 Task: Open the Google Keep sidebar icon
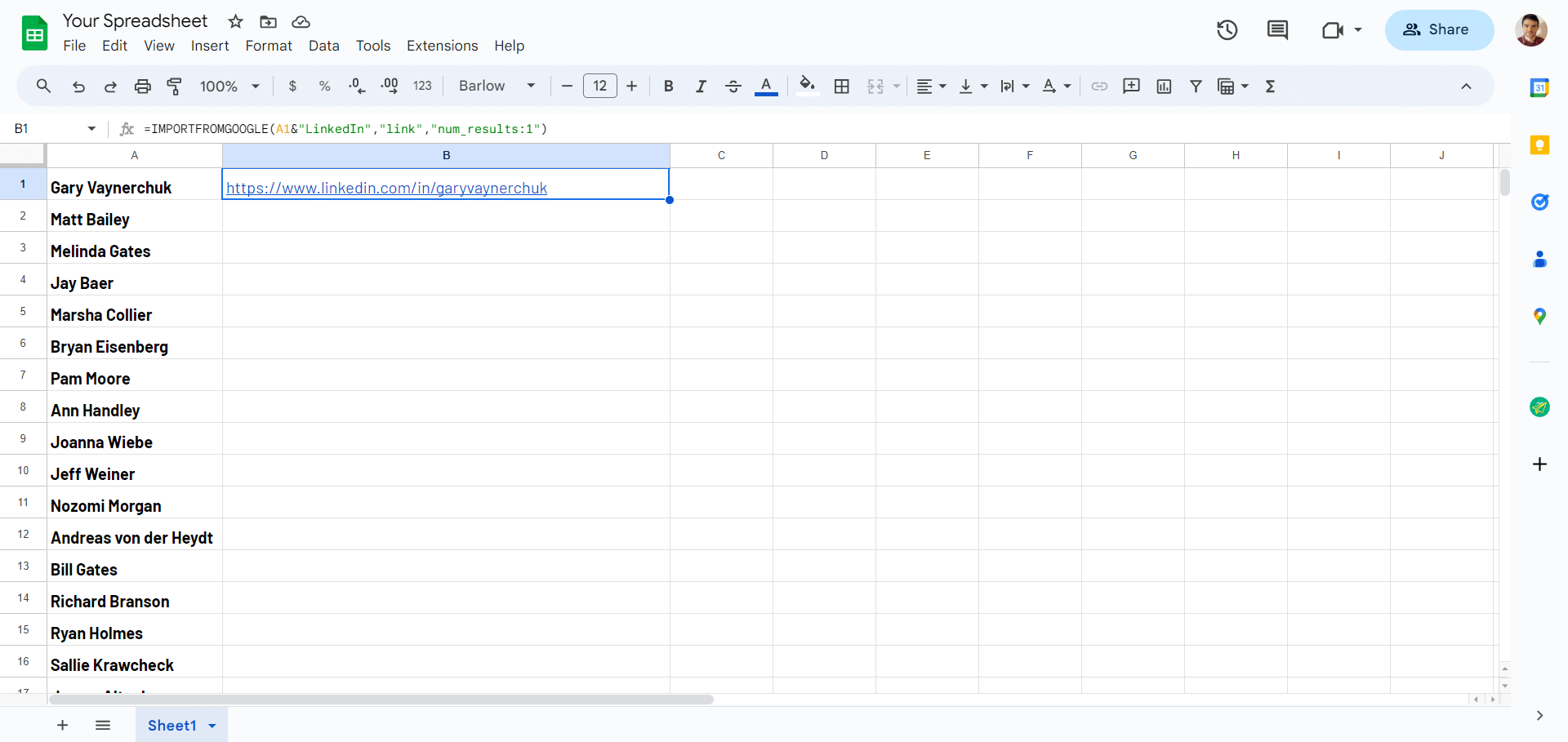click(x=1539, y=145)
